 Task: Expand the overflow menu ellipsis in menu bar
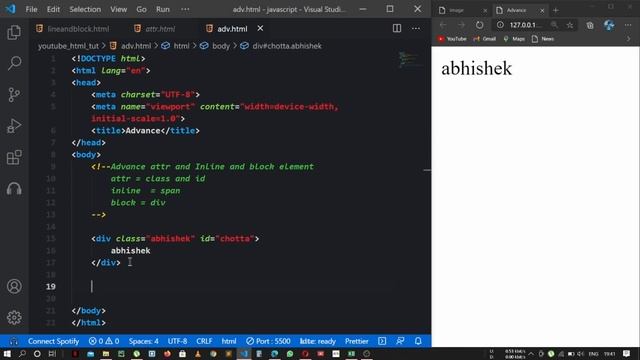click(185, 9)
